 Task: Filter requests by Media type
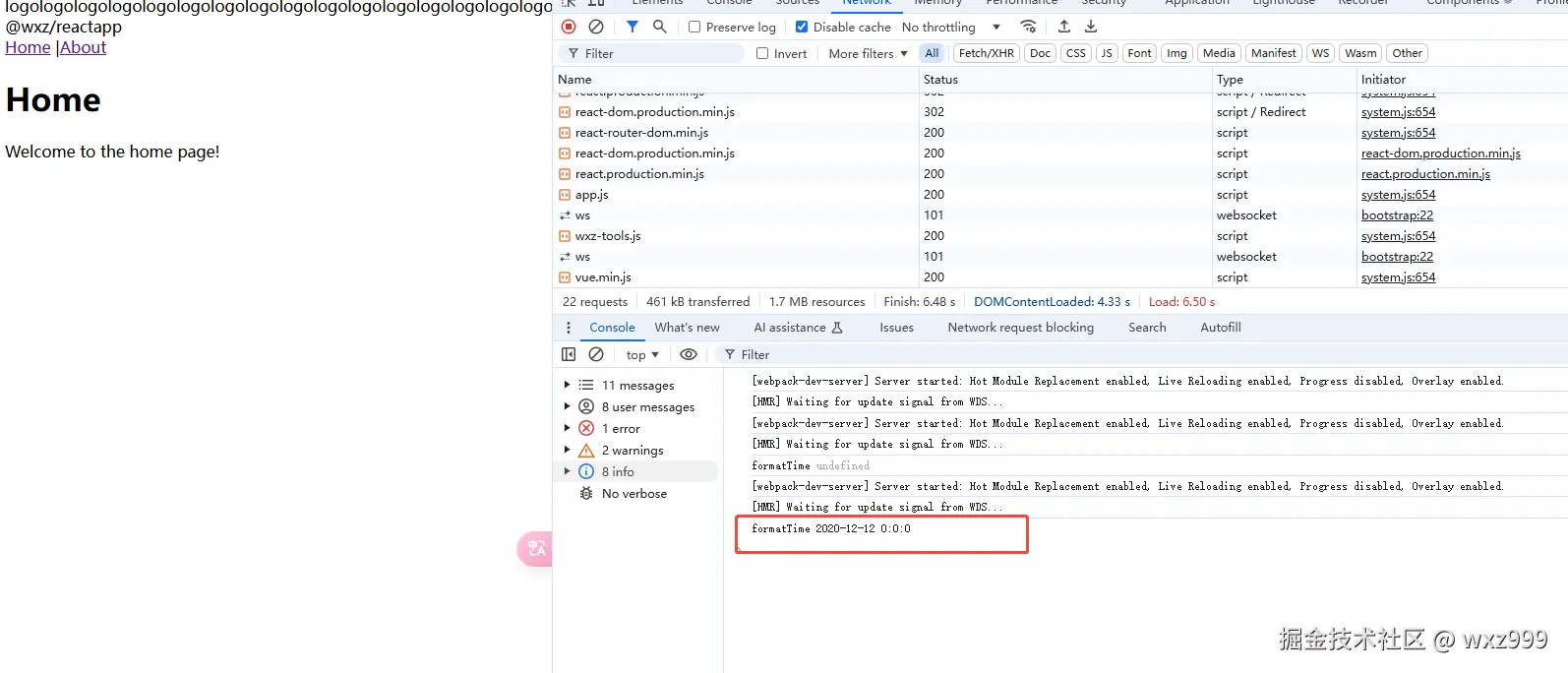pos(1219,53)
